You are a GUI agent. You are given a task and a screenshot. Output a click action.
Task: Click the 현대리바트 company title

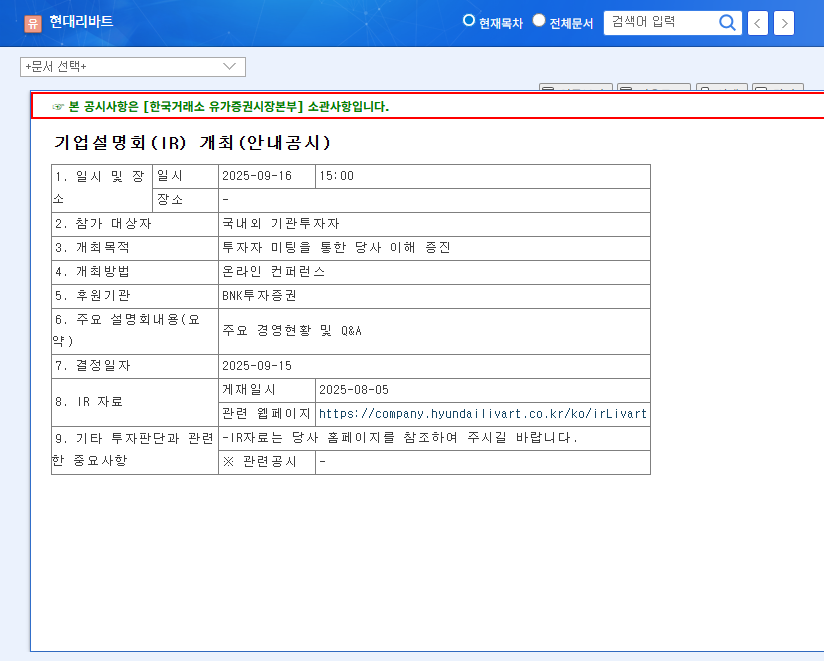point(81,22)
